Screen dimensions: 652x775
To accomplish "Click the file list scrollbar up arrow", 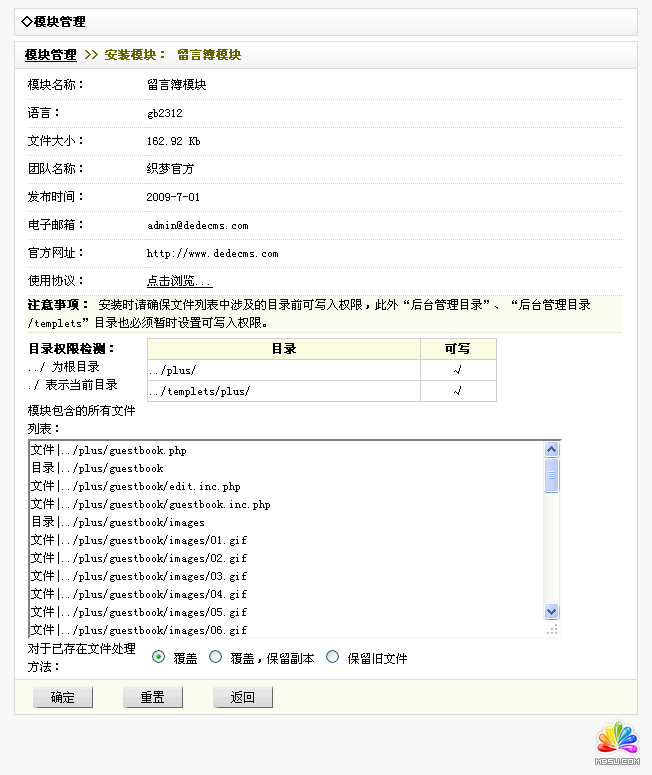I will [551, 451].
